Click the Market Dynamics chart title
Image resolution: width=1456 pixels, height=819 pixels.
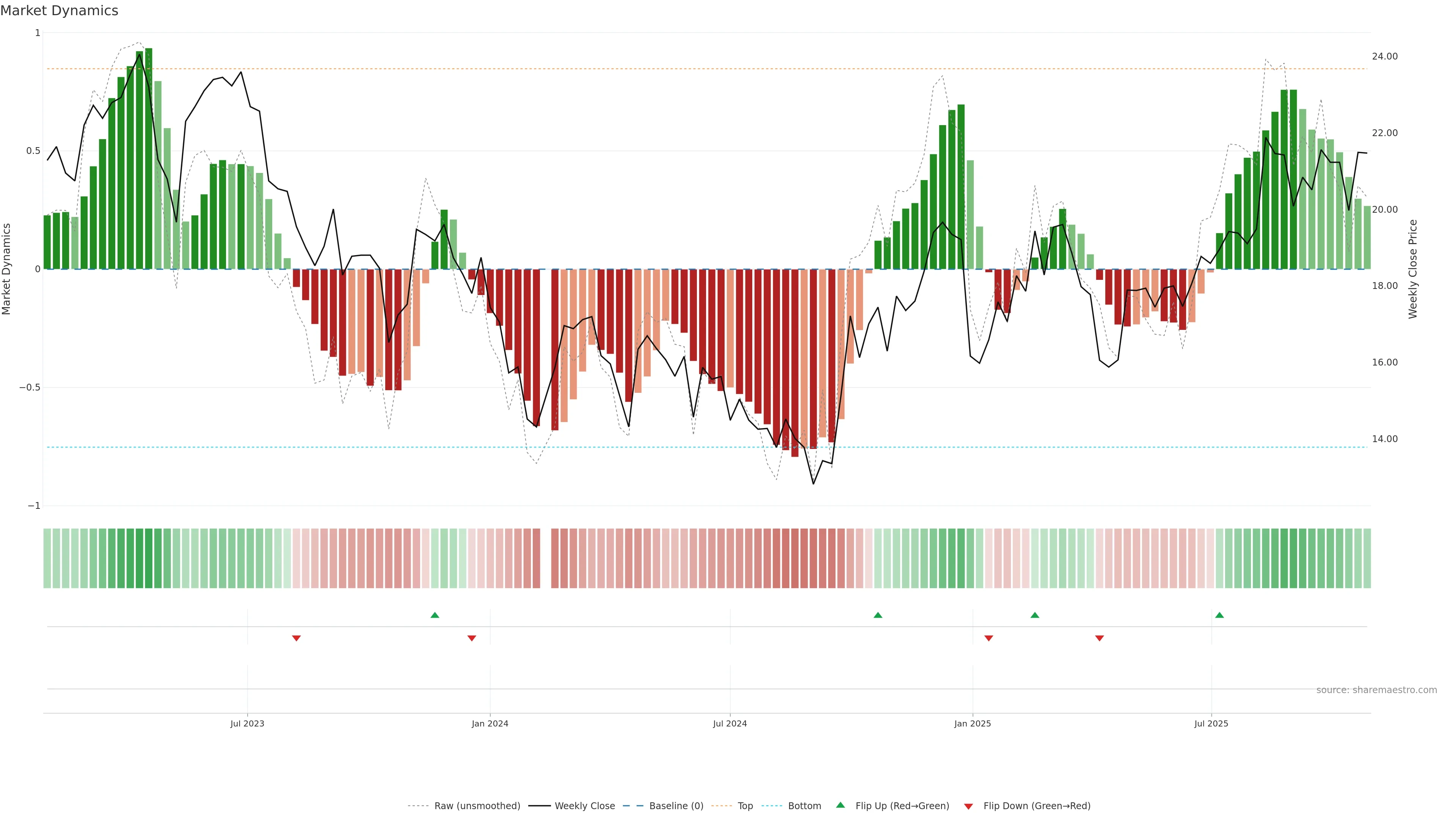tap(60, 11)
